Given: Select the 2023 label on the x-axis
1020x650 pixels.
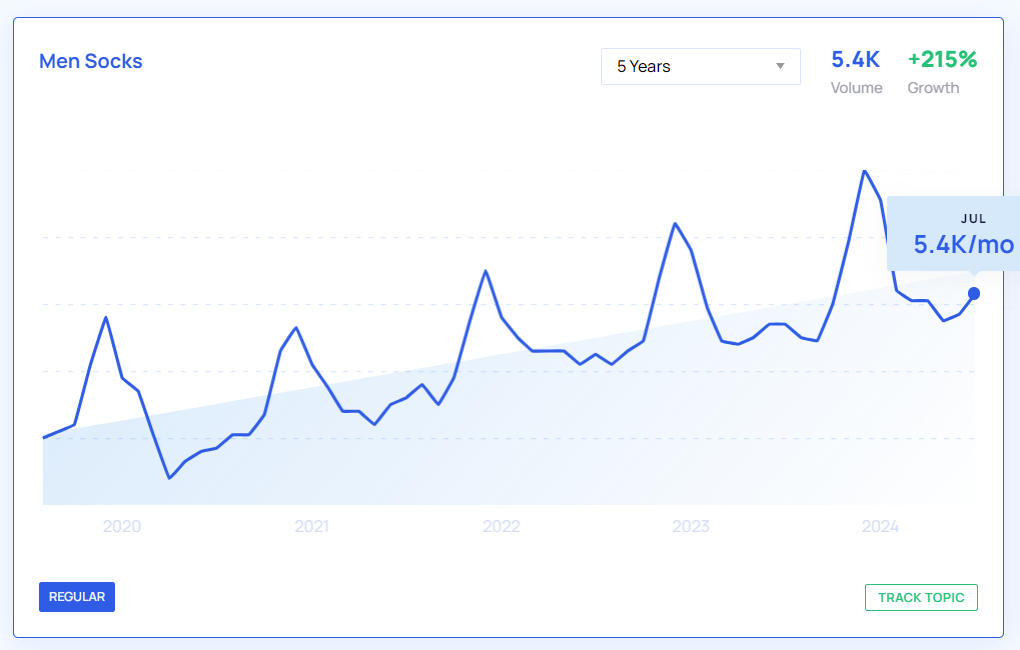Looking at the screenshot, I should click(691, 526).
